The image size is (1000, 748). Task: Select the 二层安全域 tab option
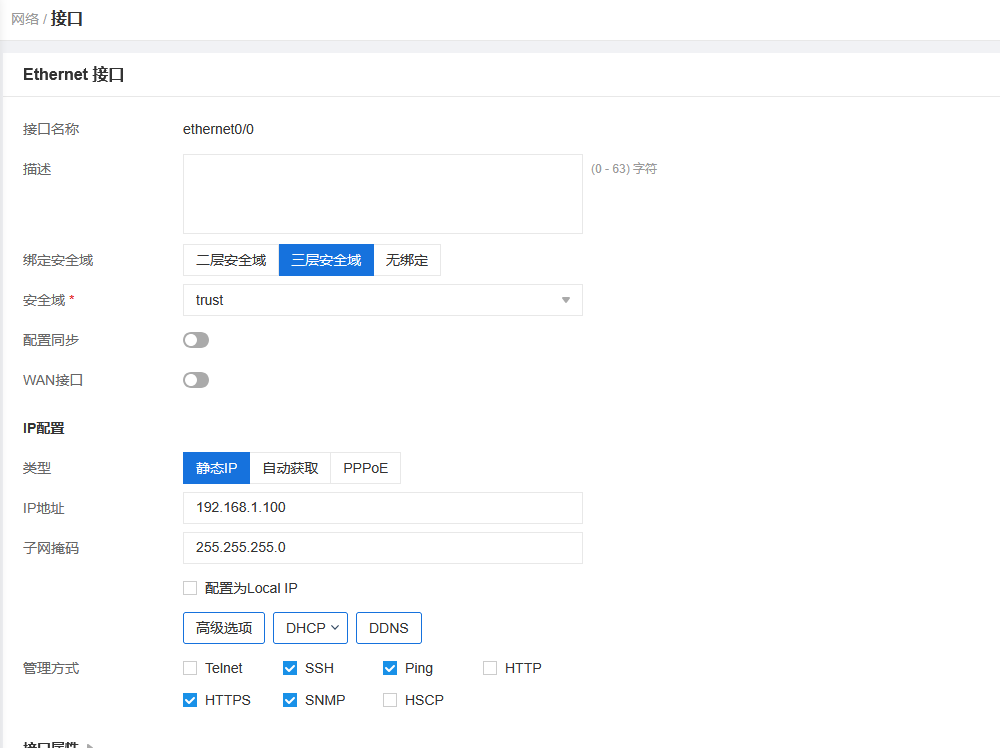tap(231, 260)
